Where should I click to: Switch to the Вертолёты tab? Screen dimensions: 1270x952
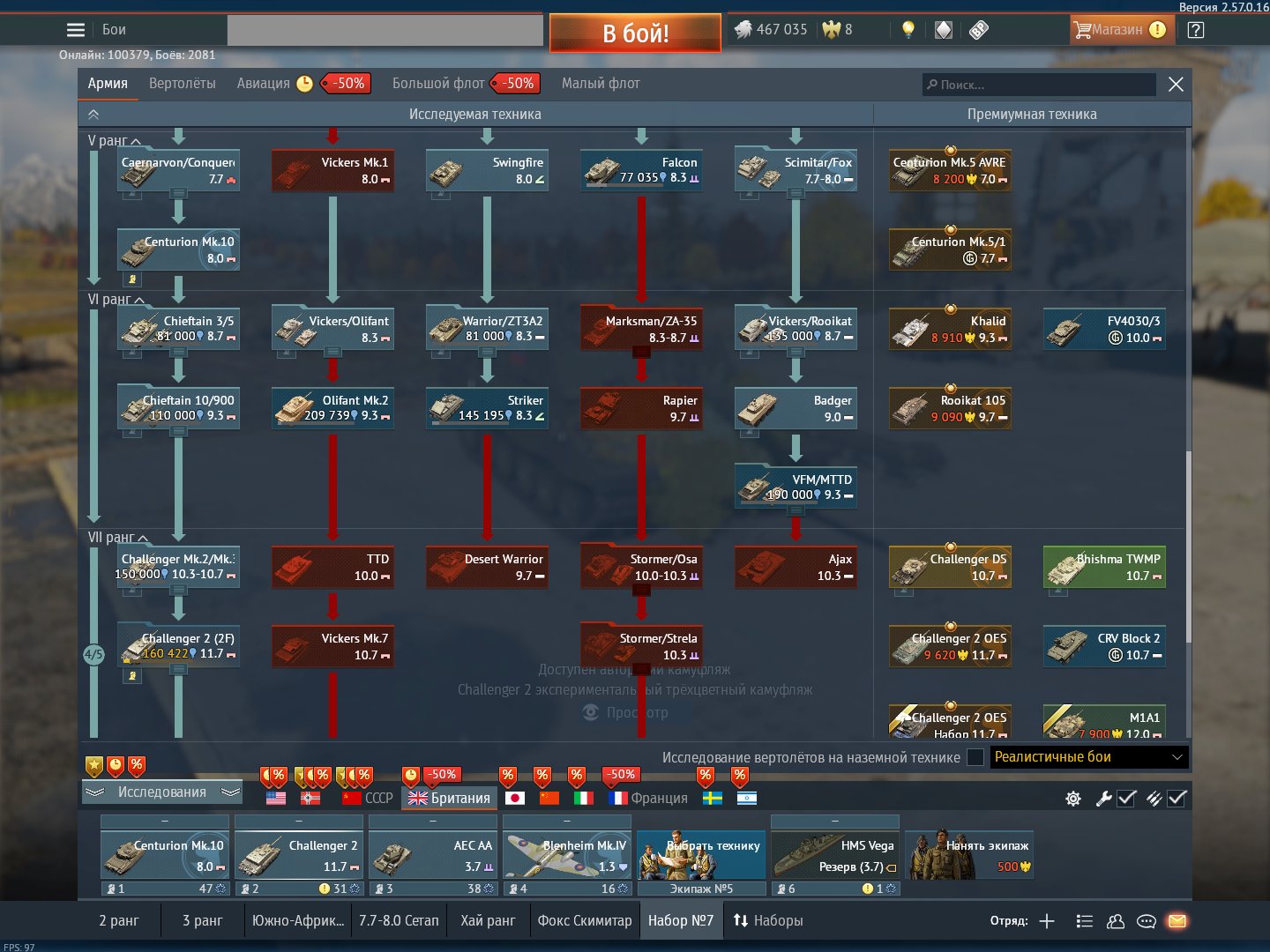183,84
